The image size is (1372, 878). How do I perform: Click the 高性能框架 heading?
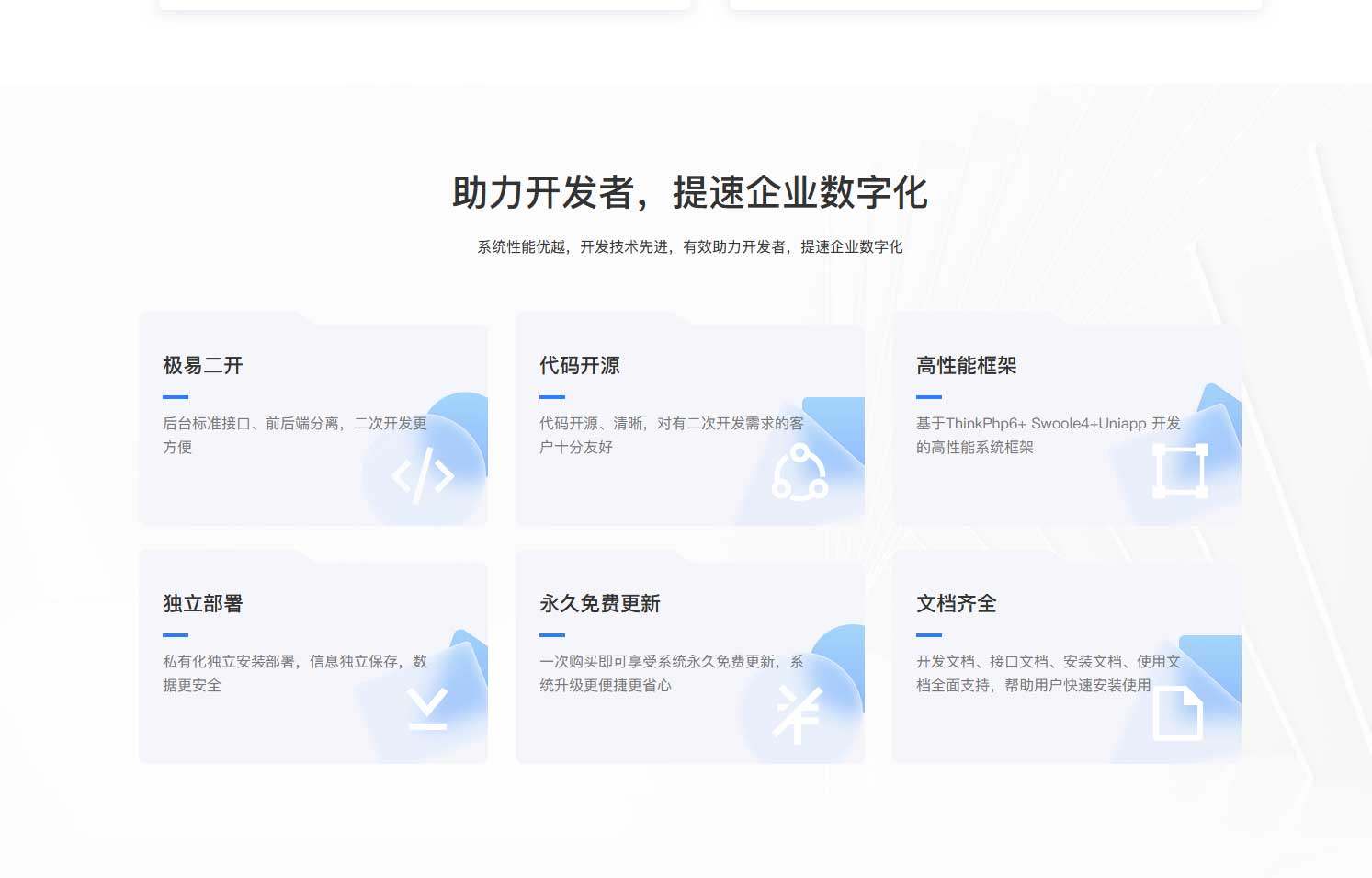coord(969,365)
